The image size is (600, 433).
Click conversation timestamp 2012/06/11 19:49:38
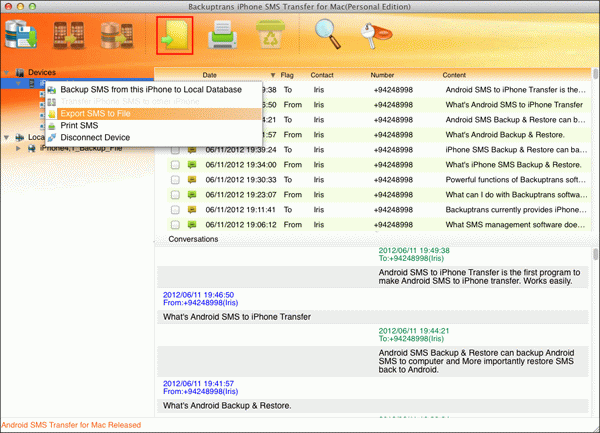coord(414,251)
